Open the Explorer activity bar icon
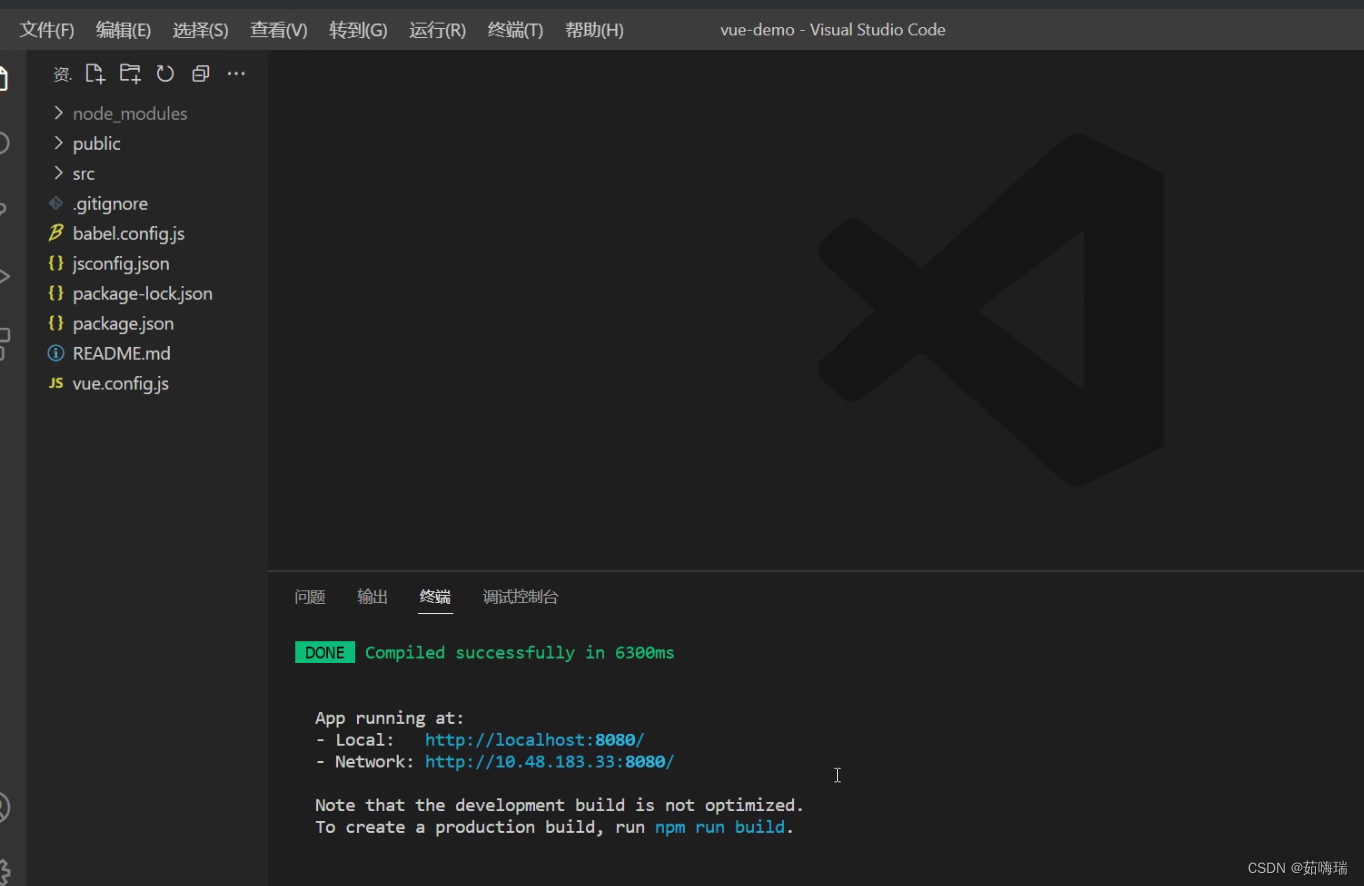 coord(4,78)
